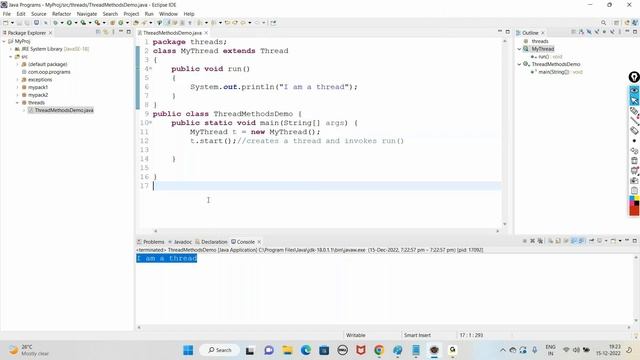Screen dimensions: 640x360
Task: Click the Windows Start button
Action: (188, 350)
